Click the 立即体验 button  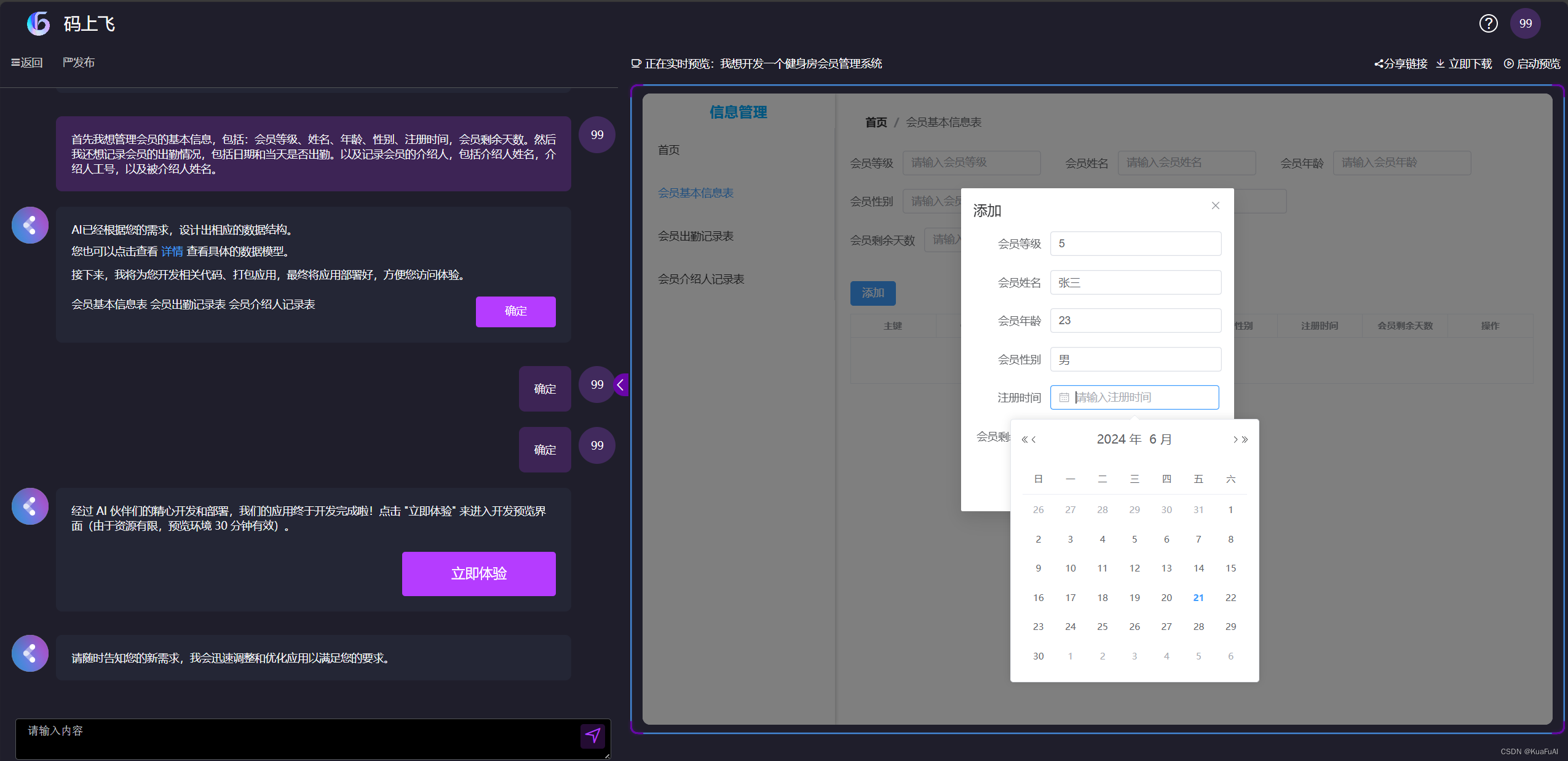coord(478,573)
